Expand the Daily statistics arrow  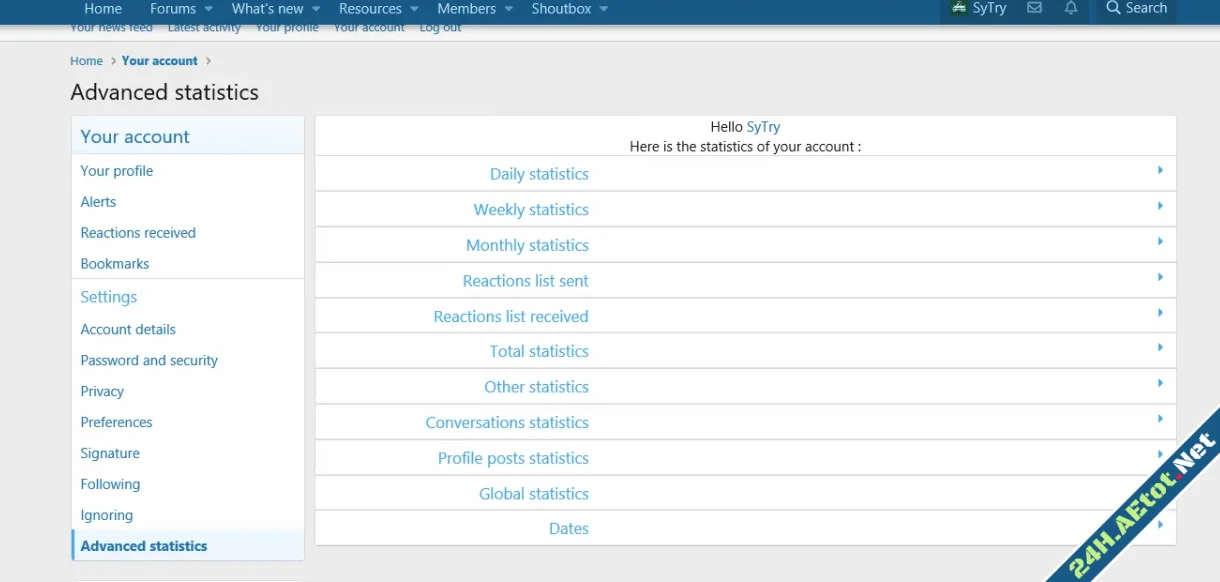point(1160,171)
